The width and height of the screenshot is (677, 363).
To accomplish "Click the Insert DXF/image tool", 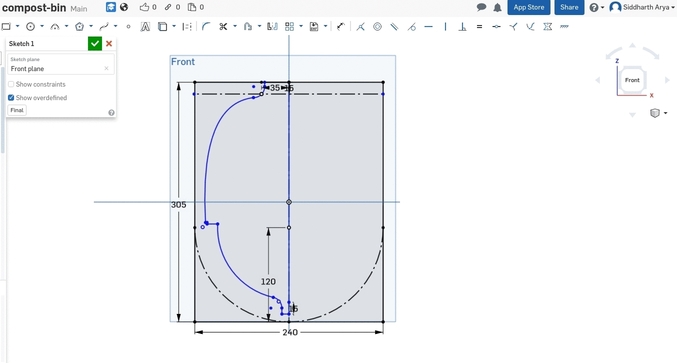I will (x=314, y=27).
